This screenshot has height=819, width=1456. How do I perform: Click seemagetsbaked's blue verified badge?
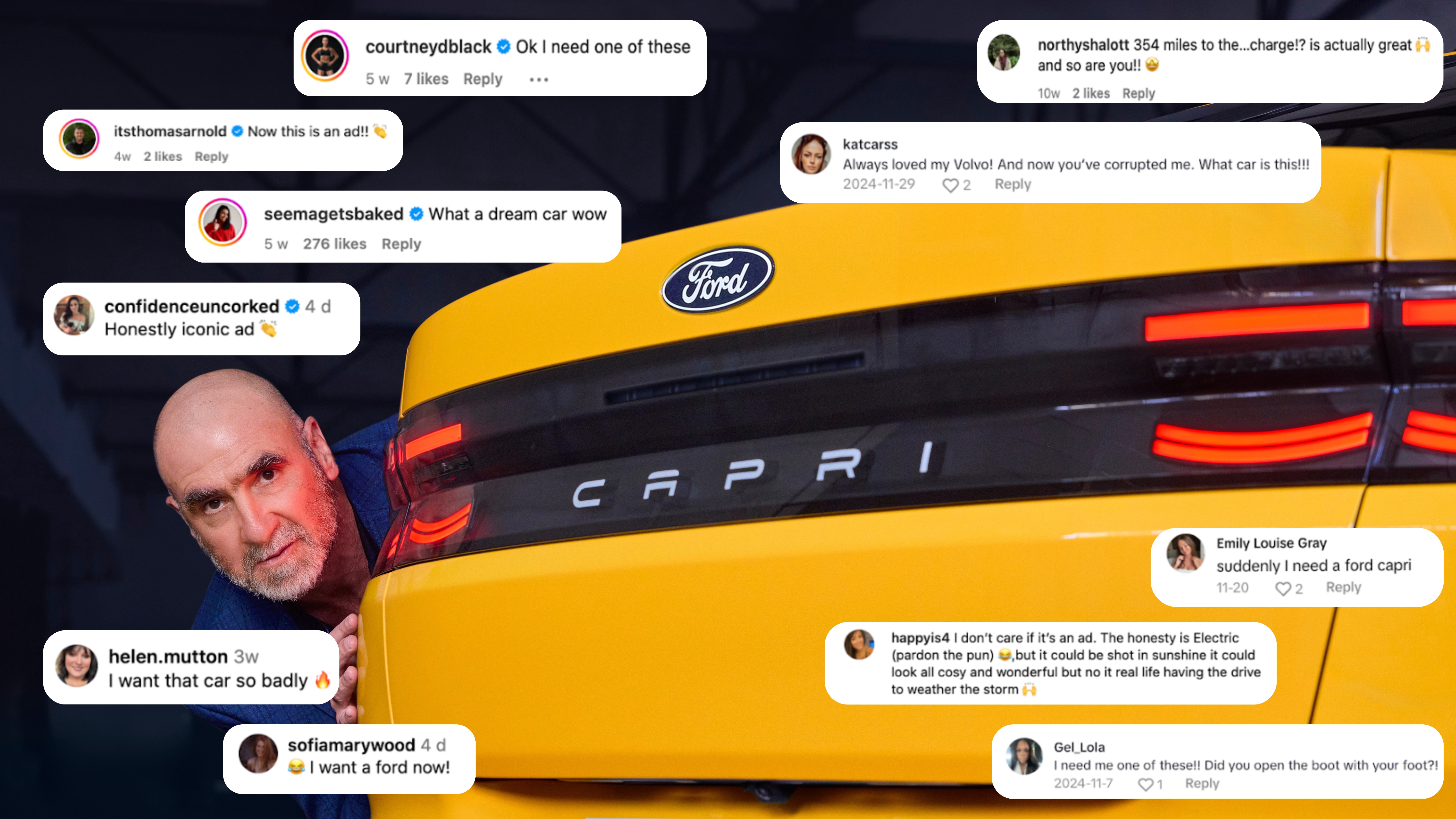[x=416, y=214]
